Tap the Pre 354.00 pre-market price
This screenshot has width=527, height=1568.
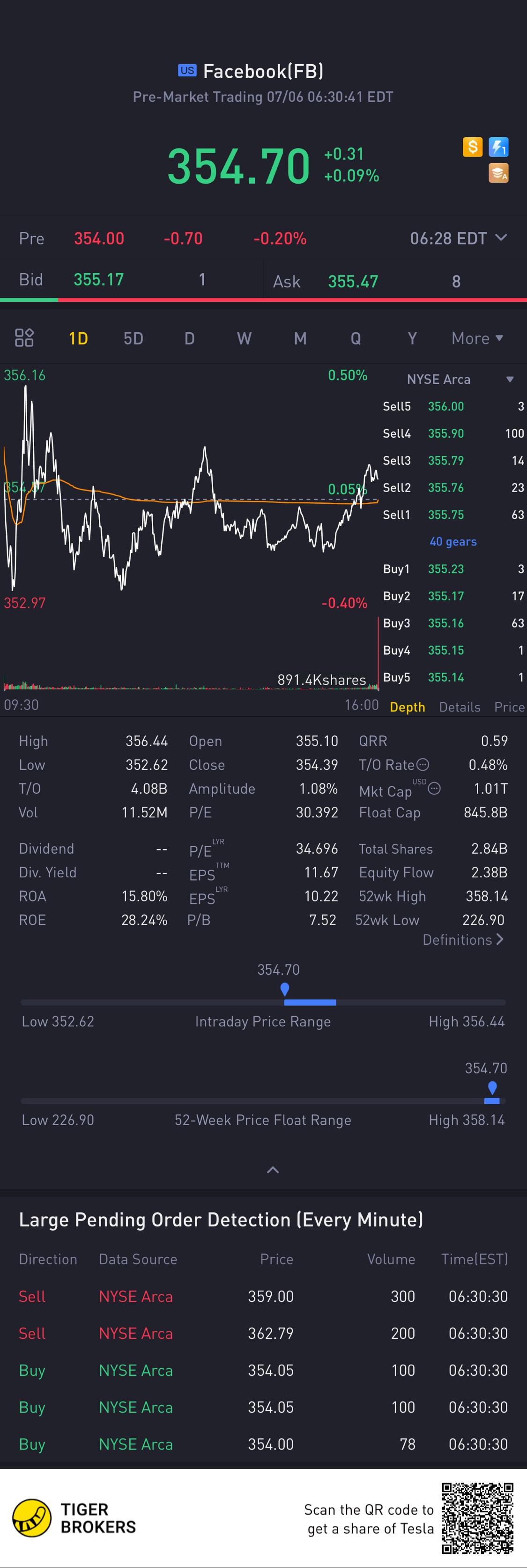99,238
